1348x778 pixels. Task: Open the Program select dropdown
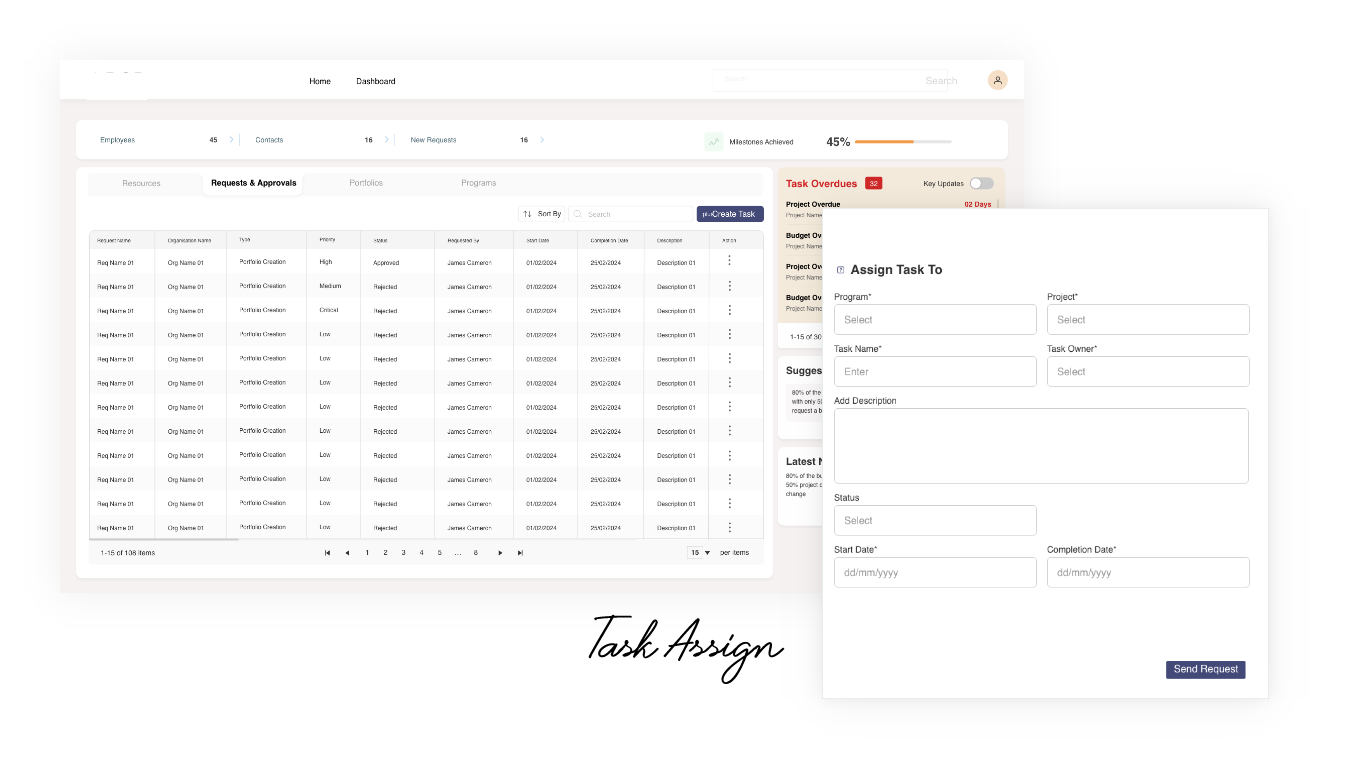click(935, 320)
